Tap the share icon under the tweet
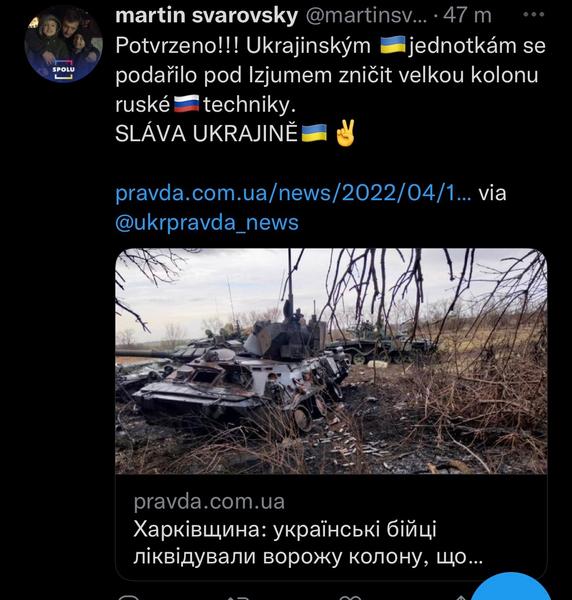The image size is (572, 600). coord(459,597)
